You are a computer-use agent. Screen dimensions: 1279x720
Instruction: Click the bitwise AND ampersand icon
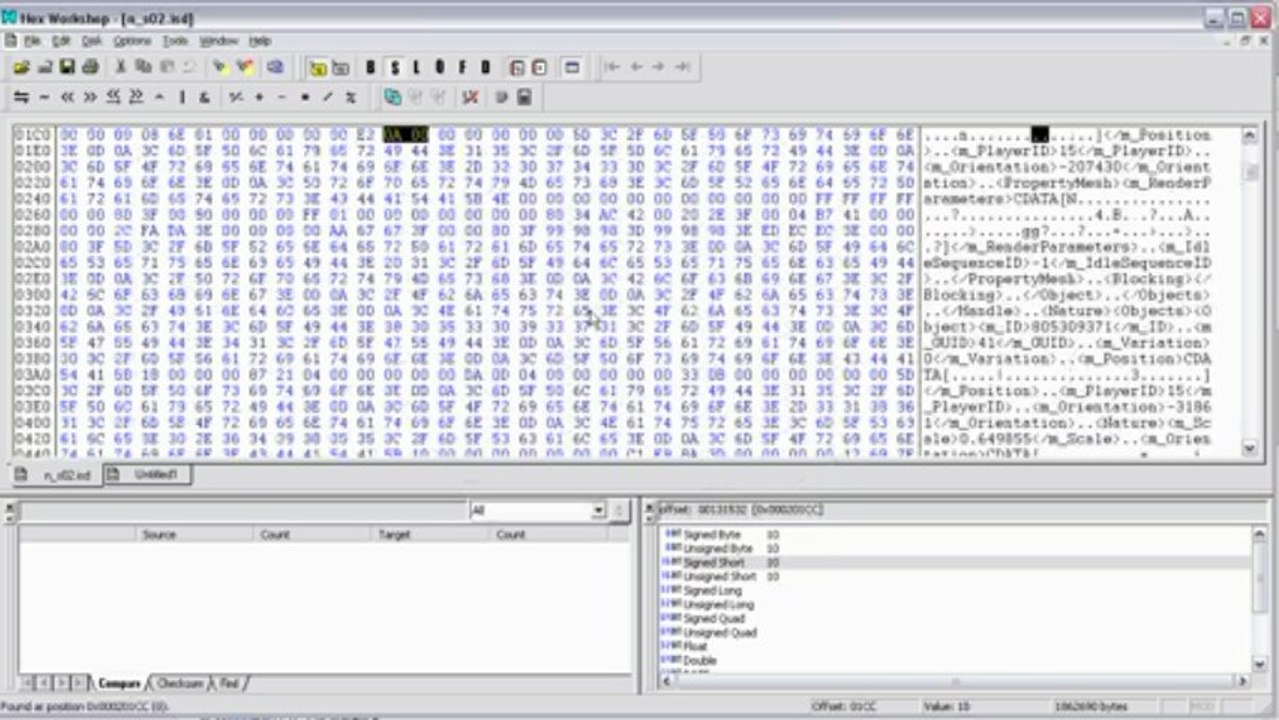(204, 97)
